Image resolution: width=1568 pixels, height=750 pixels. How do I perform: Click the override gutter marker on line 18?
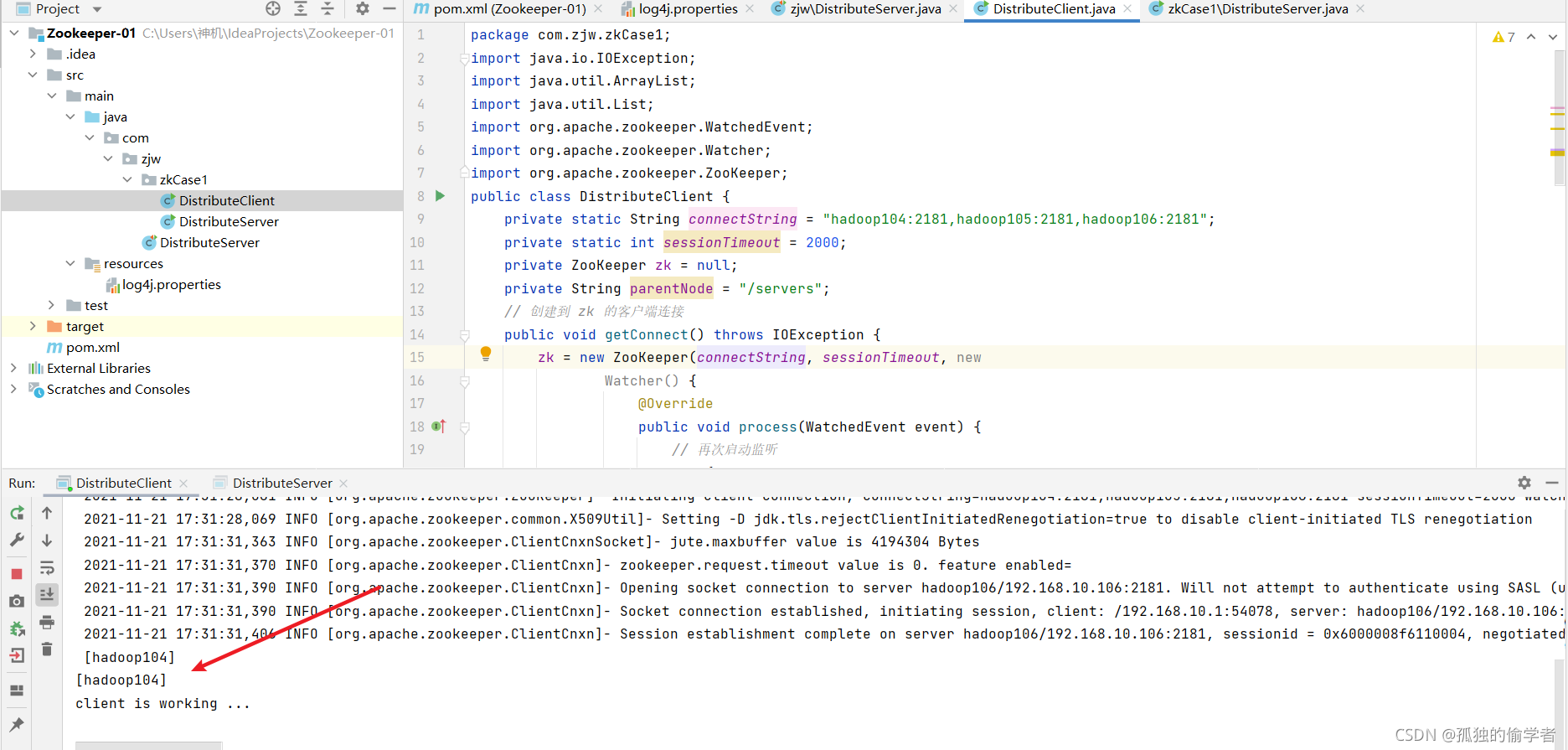439,427
